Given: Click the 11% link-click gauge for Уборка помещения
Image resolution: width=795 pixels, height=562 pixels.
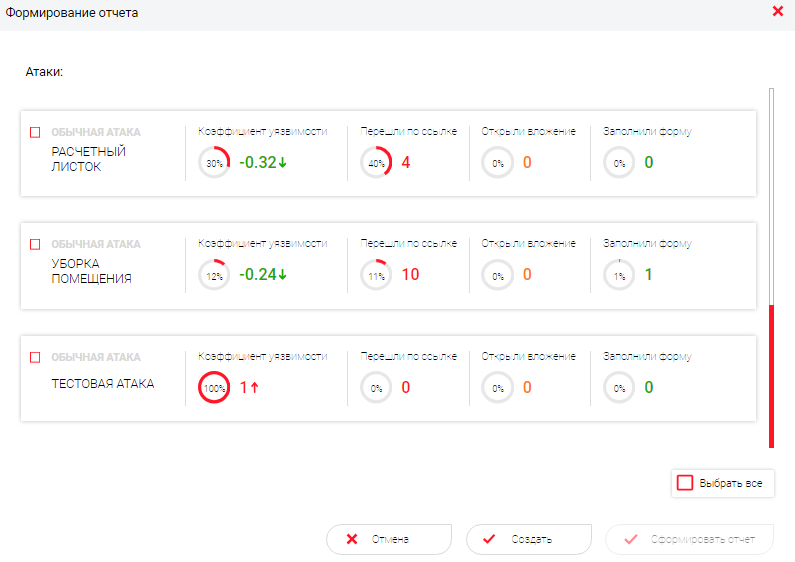Looking at the screenshot, I should (376, 275).
